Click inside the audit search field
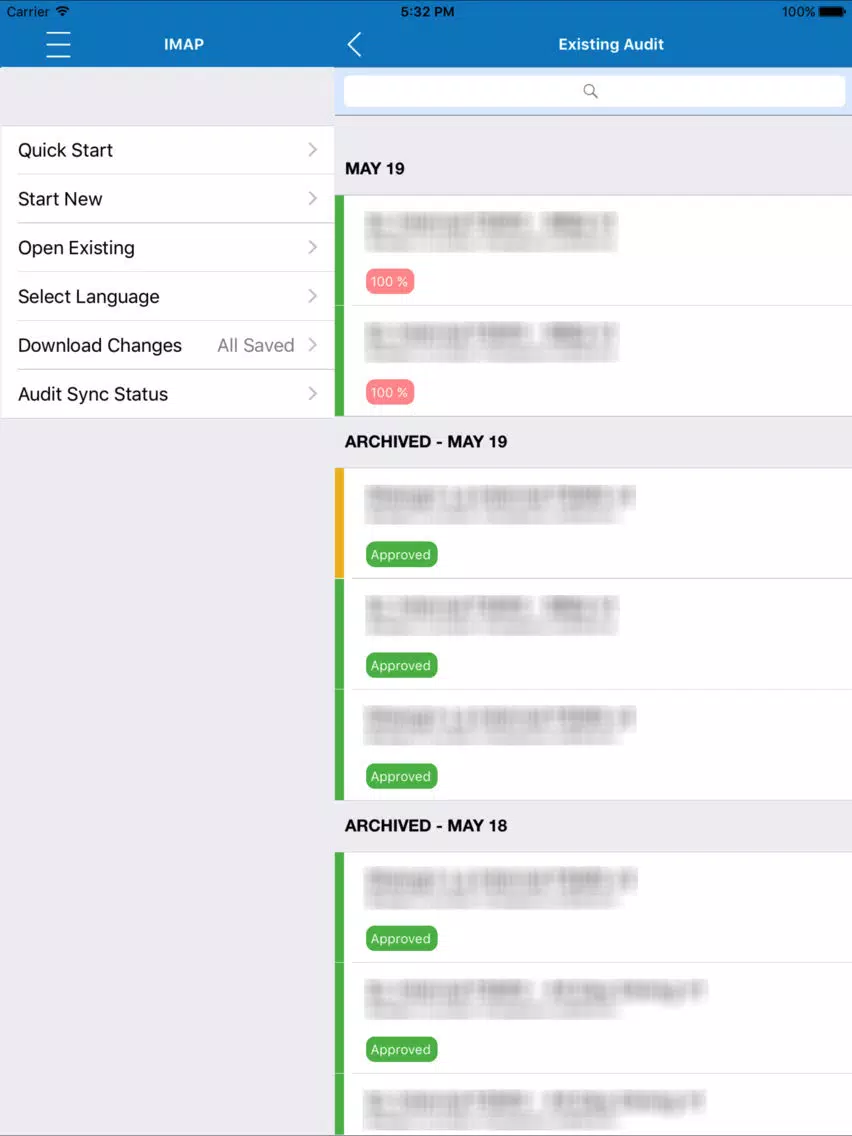852x1136 pixels. 594,91
